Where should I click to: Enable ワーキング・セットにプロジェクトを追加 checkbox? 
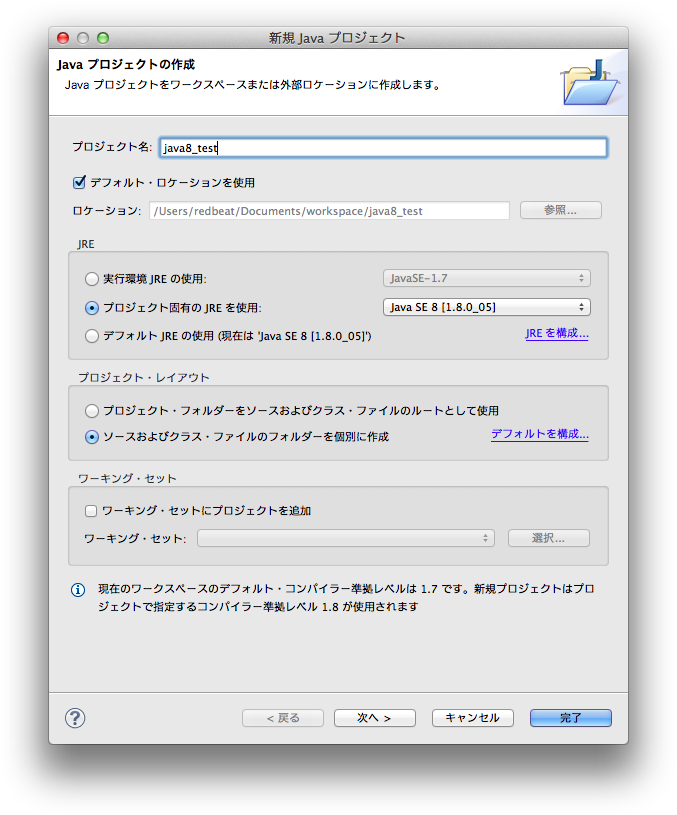click(91, 510)
